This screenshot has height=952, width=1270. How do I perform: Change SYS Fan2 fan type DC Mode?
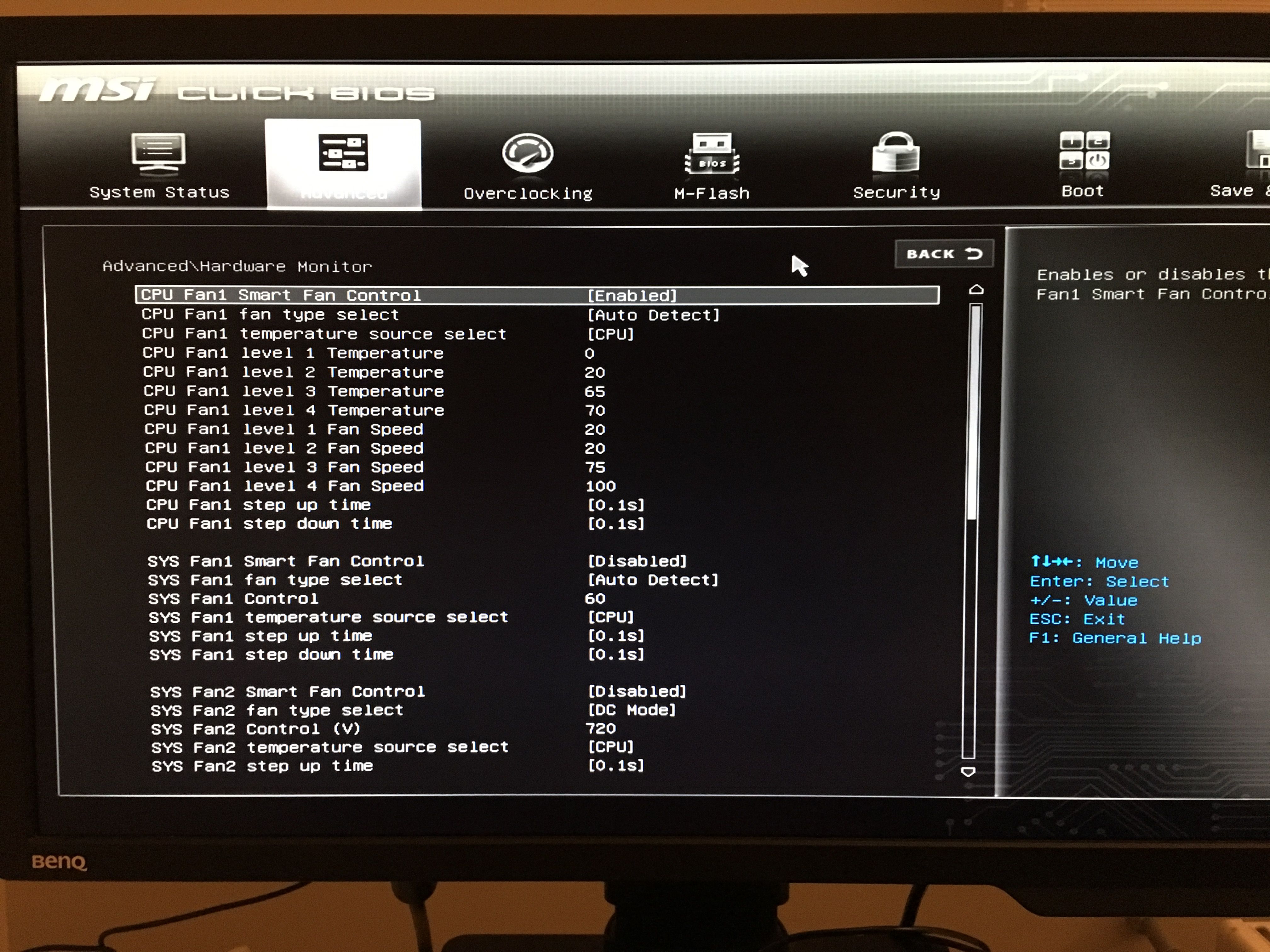coord(632,710)
